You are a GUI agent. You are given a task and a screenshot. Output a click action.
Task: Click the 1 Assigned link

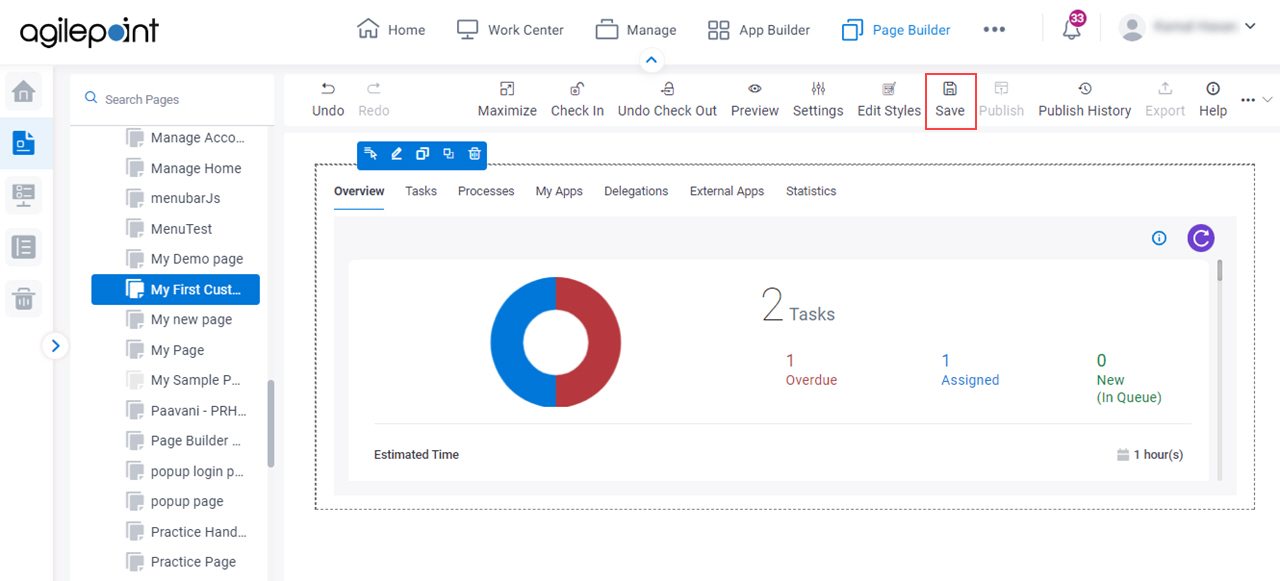click(970, 370)
